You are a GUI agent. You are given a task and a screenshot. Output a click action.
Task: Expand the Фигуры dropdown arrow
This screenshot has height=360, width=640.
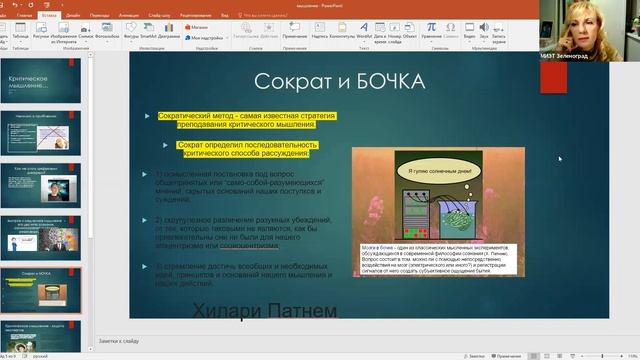click(131, 42)
